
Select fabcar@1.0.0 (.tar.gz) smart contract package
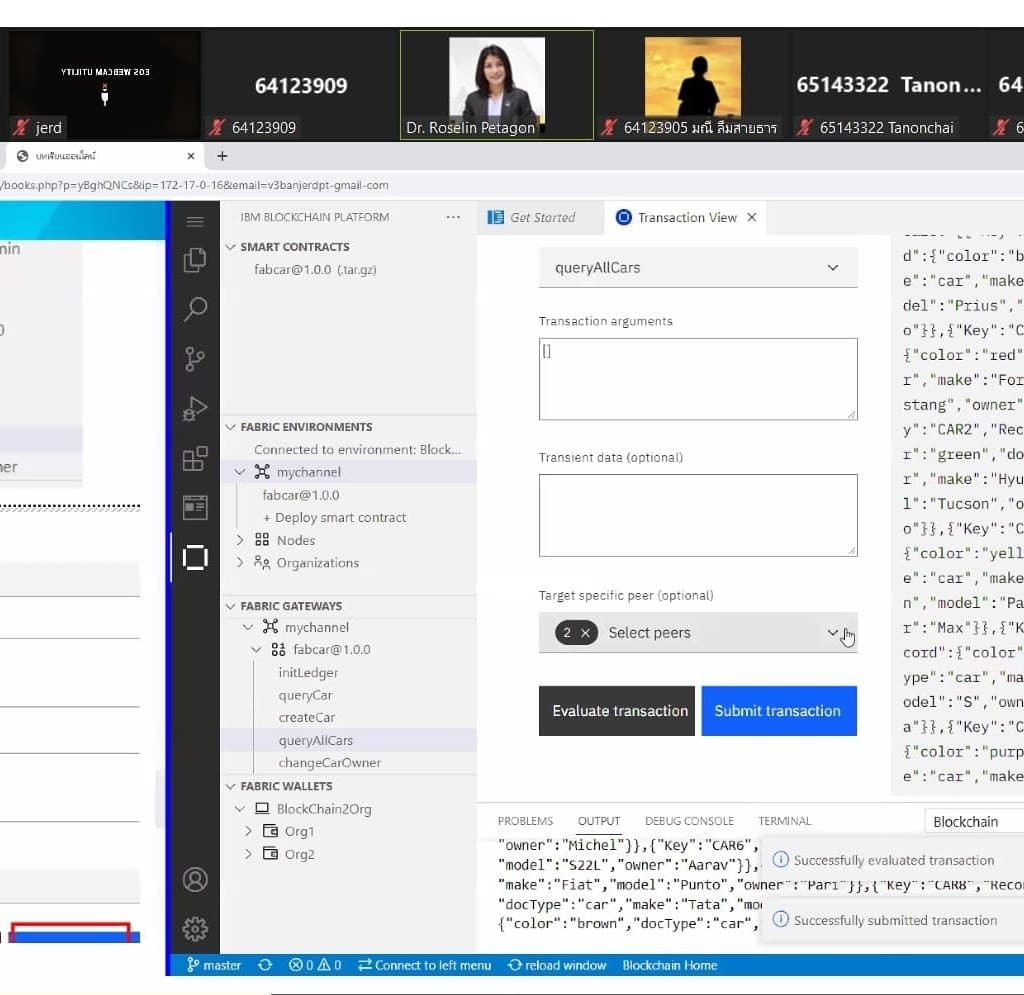coord(315,270)
